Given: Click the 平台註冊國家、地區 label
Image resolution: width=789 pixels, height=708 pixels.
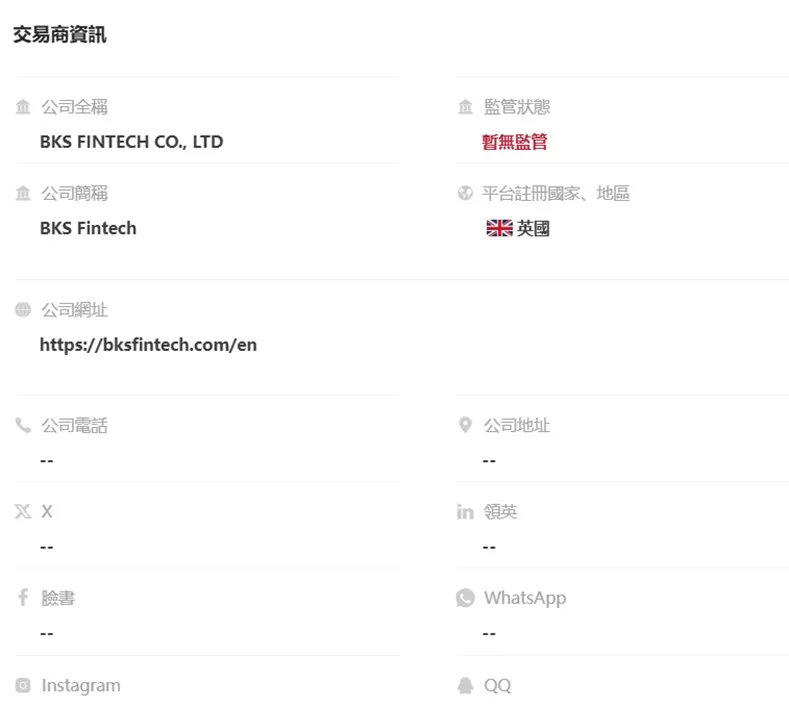Looking at the screenshot, I should coord(556,193).
